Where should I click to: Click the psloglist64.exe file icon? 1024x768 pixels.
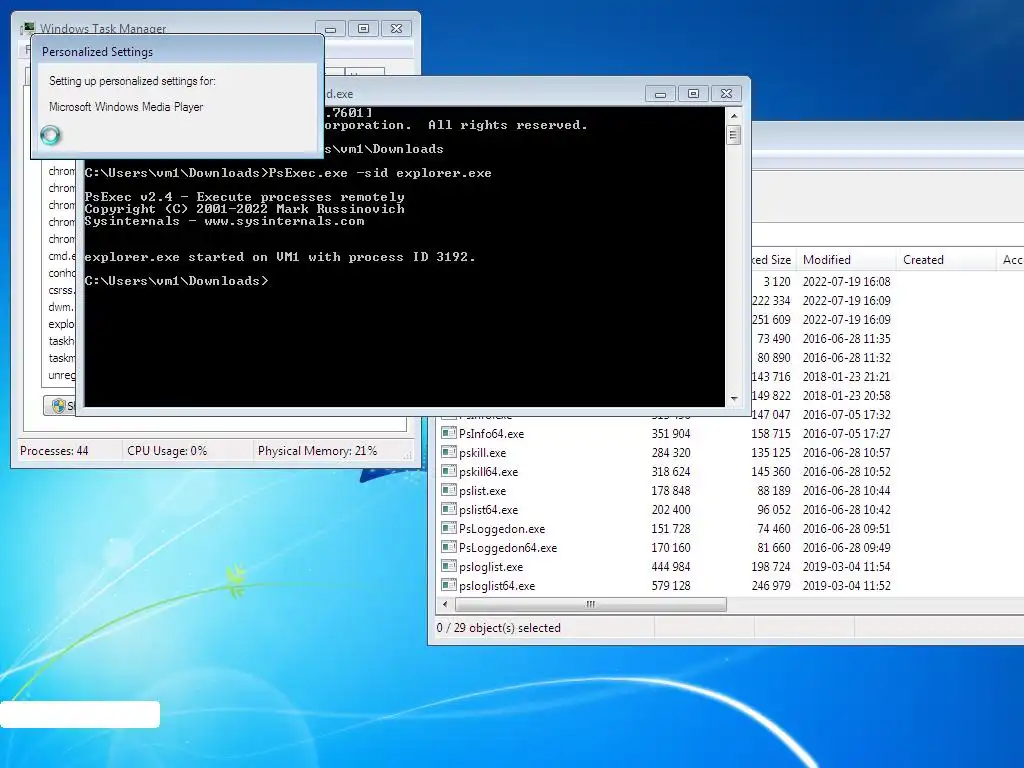[448, 584]
